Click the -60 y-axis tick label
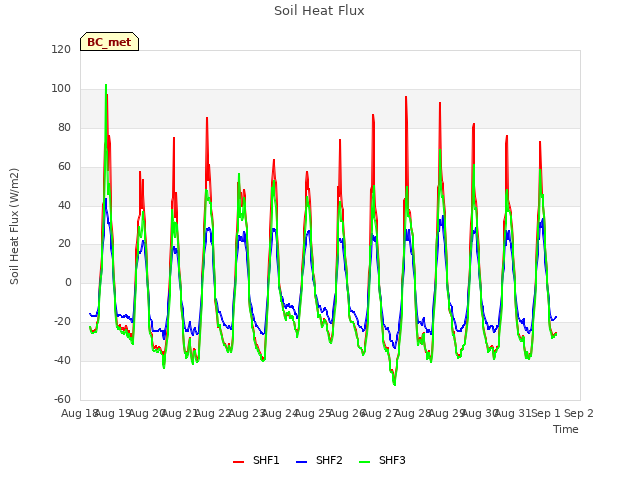This screenshot has width=640, height=480. [x=62, y=399]
